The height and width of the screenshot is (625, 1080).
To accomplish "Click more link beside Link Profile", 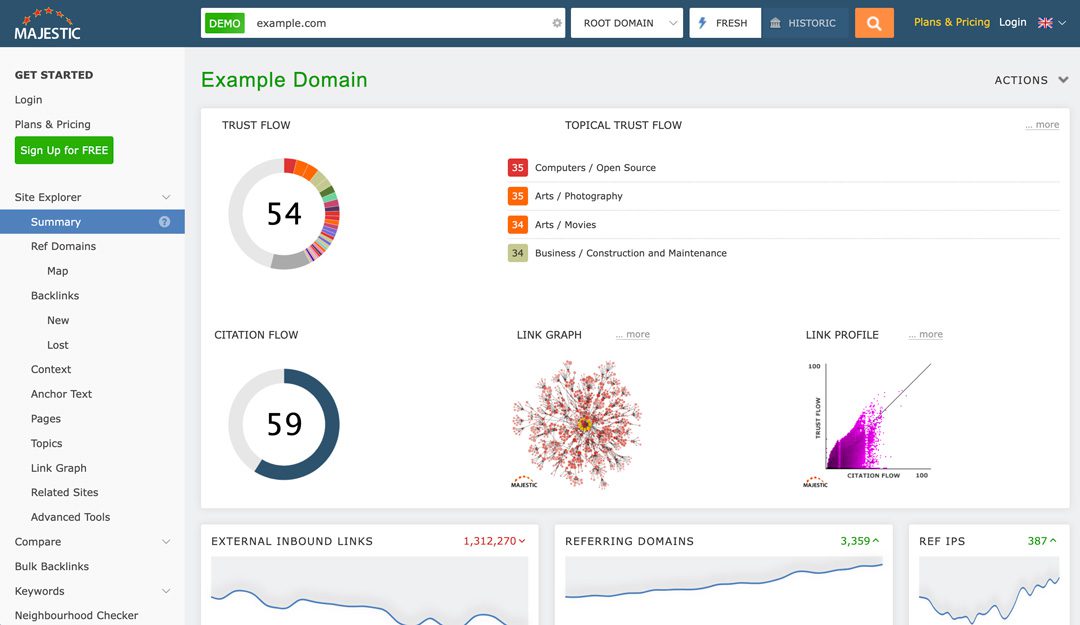I will 926,334.
